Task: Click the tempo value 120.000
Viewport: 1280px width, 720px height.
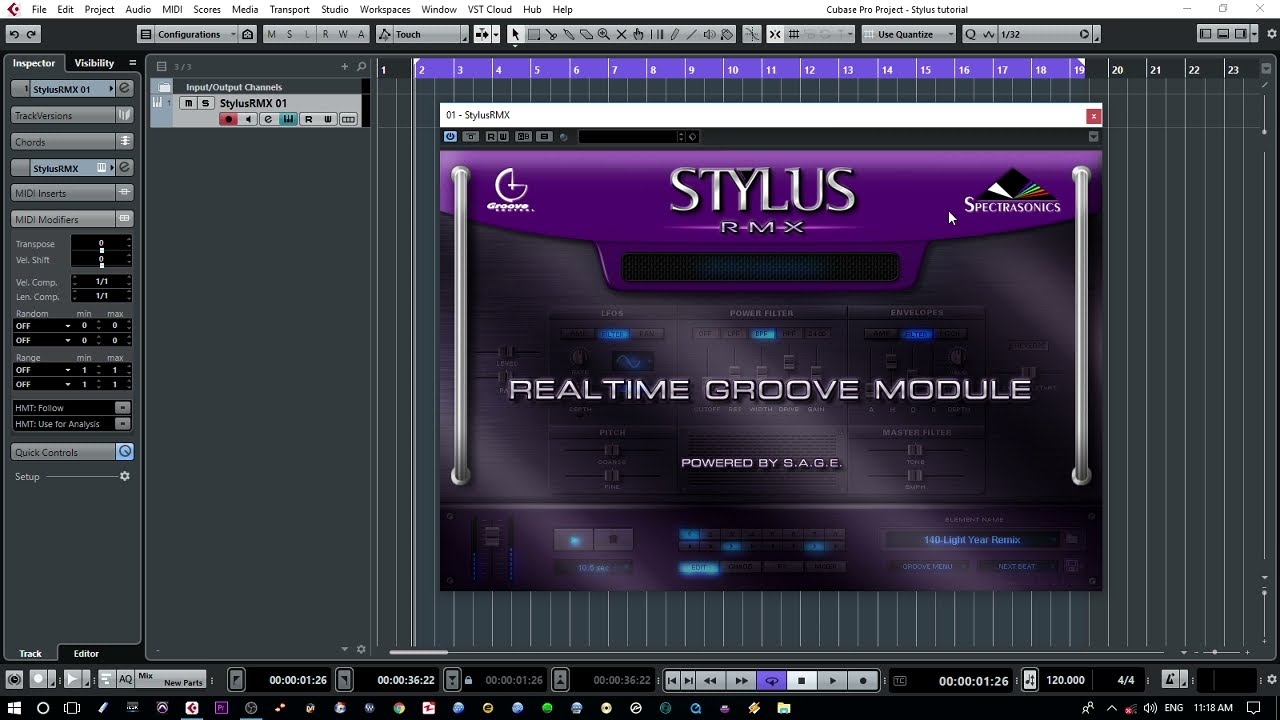Action: click(x=1065, y=680)
